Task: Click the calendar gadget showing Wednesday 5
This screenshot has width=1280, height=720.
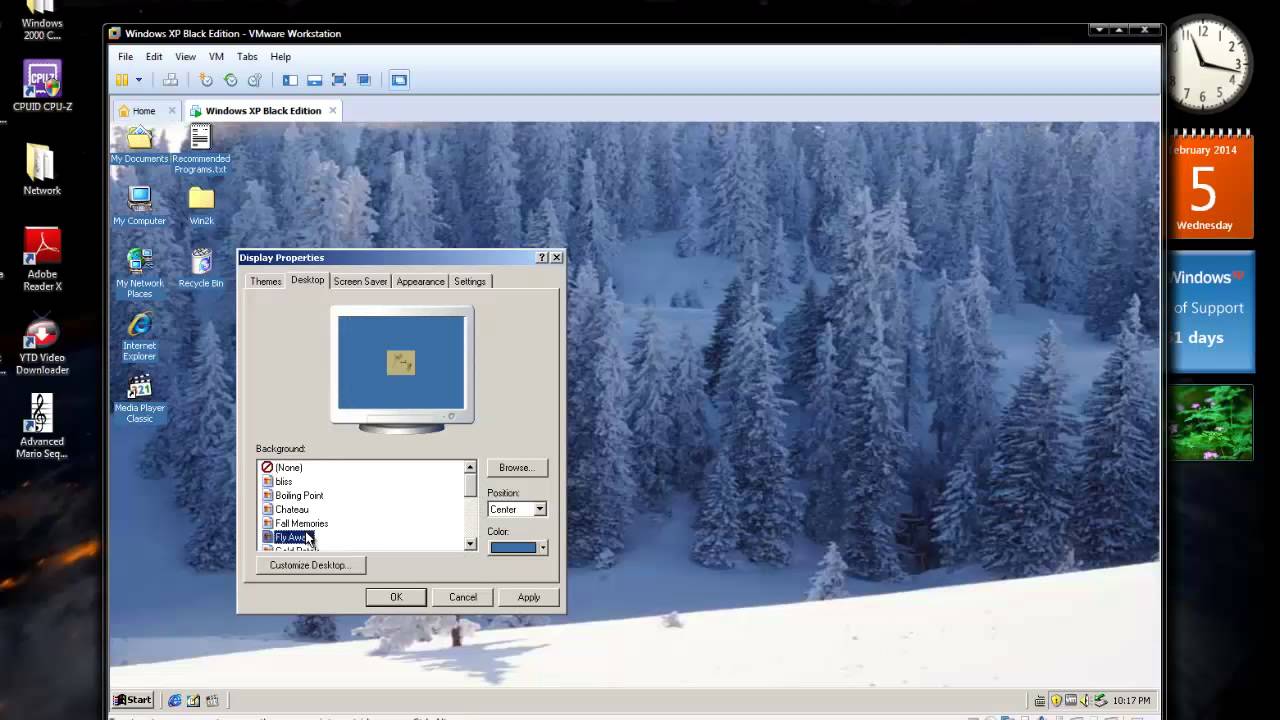Action: click(x=1210, y=186)
